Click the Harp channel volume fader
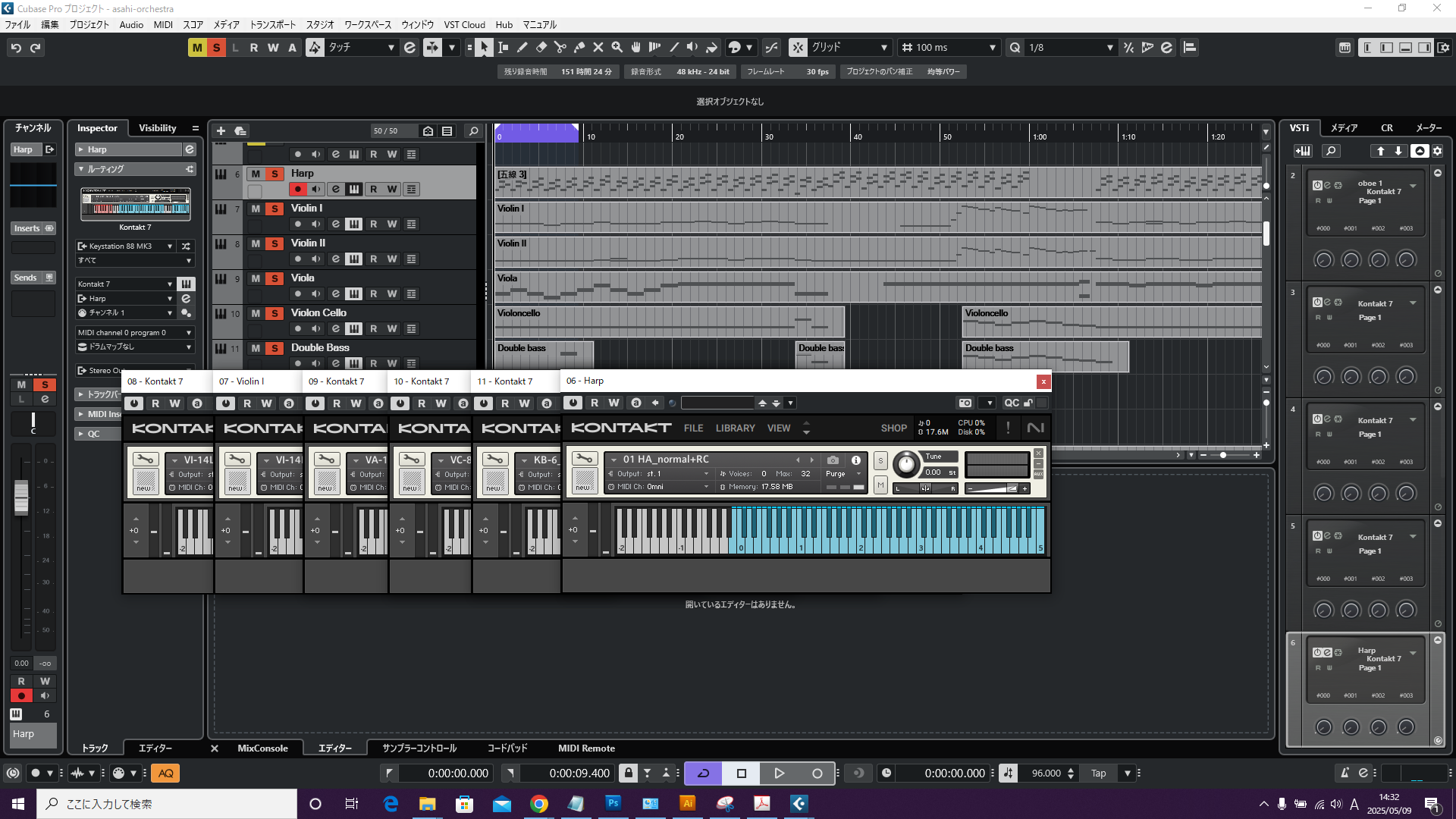Screen dimensions: 1456x819 (x=21, y=497)
